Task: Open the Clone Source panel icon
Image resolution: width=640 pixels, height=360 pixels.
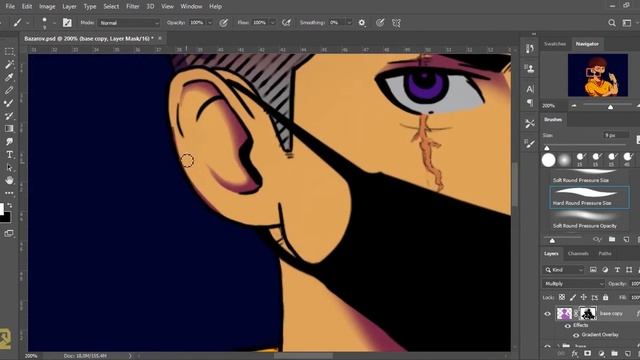Action: click(x=530, y=69)
